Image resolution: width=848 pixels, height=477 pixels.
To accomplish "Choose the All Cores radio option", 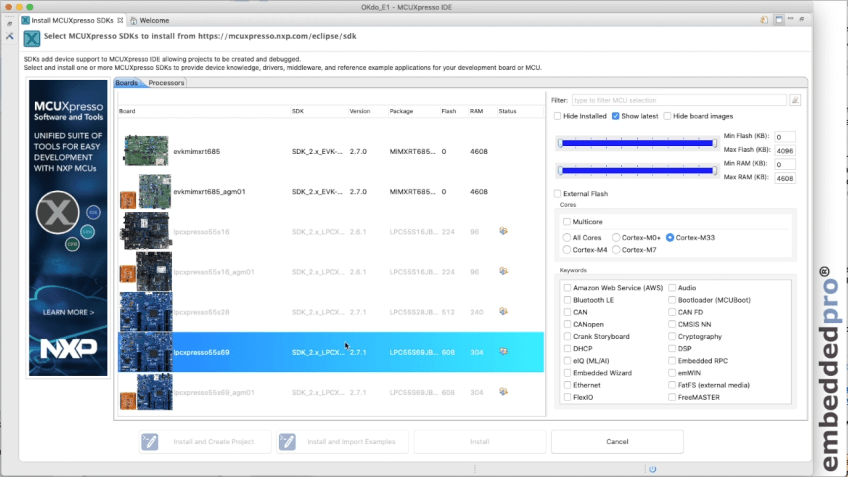I will click(x=567, y=237).
